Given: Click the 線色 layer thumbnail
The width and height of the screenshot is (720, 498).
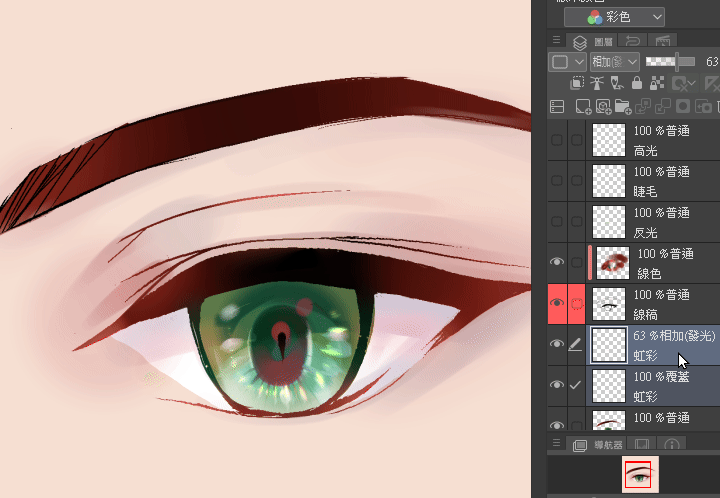Looking at the screenshot, I should [613, 263].
